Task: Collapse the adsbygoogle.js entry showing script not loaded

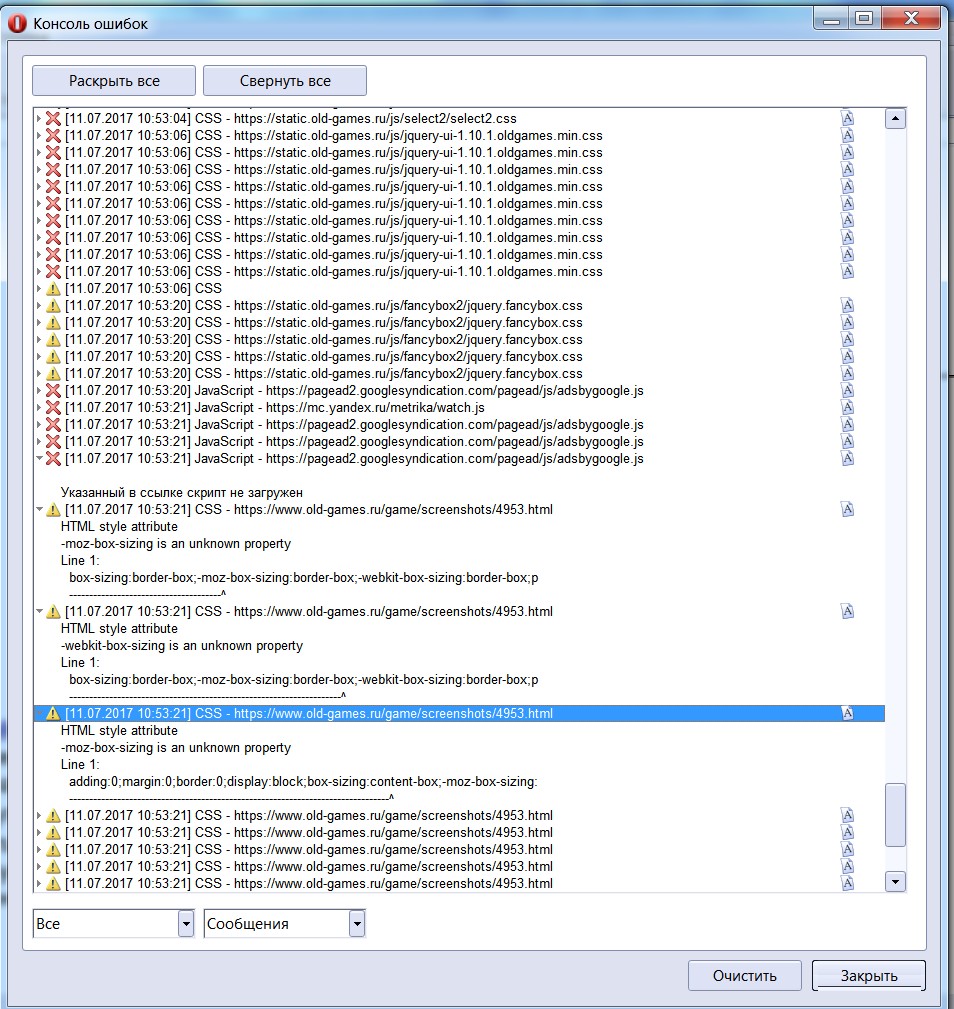Action: click(x=39, y=459)
